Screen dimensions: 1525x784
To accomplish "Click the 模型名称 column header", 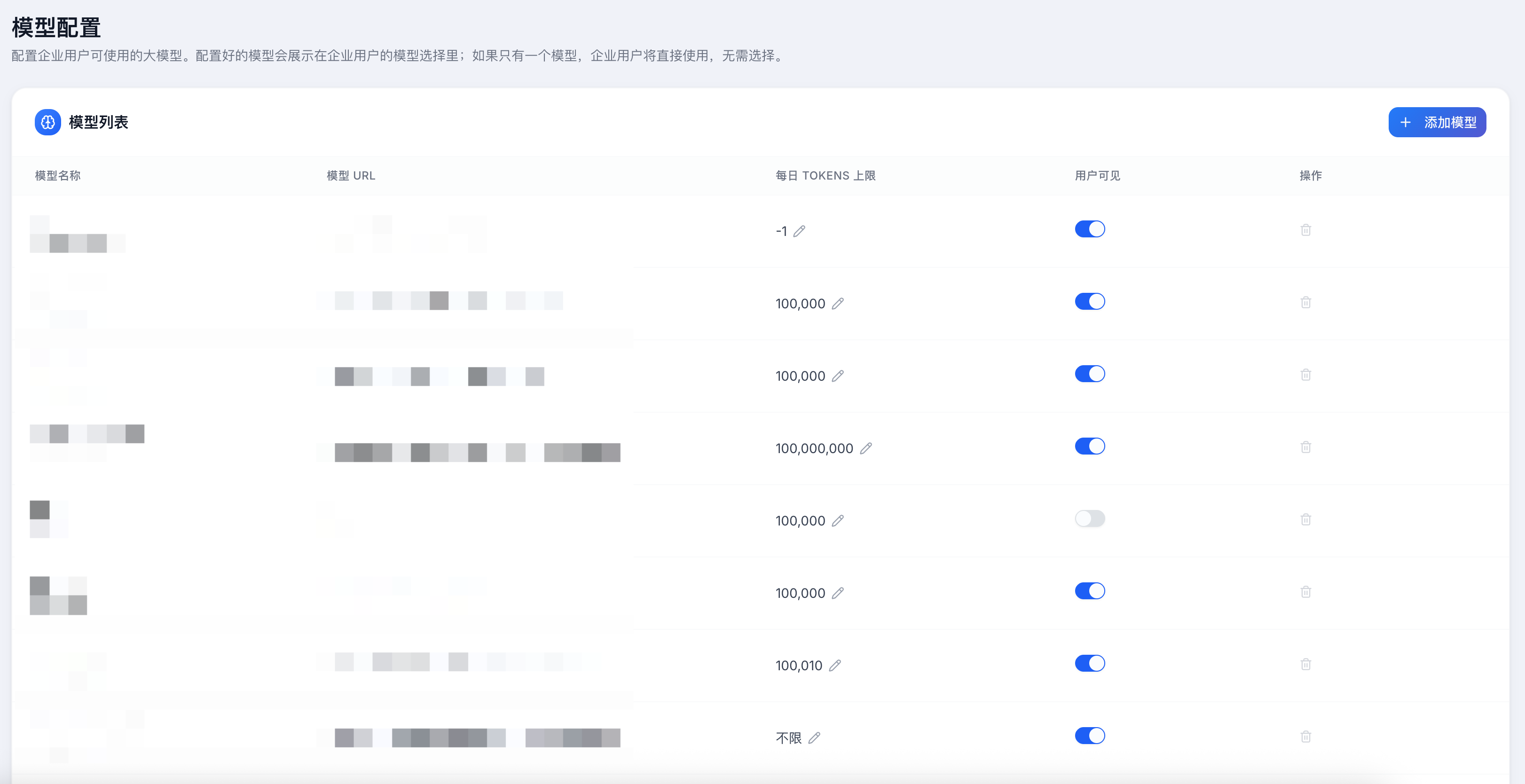I will (x=57, y=176).
